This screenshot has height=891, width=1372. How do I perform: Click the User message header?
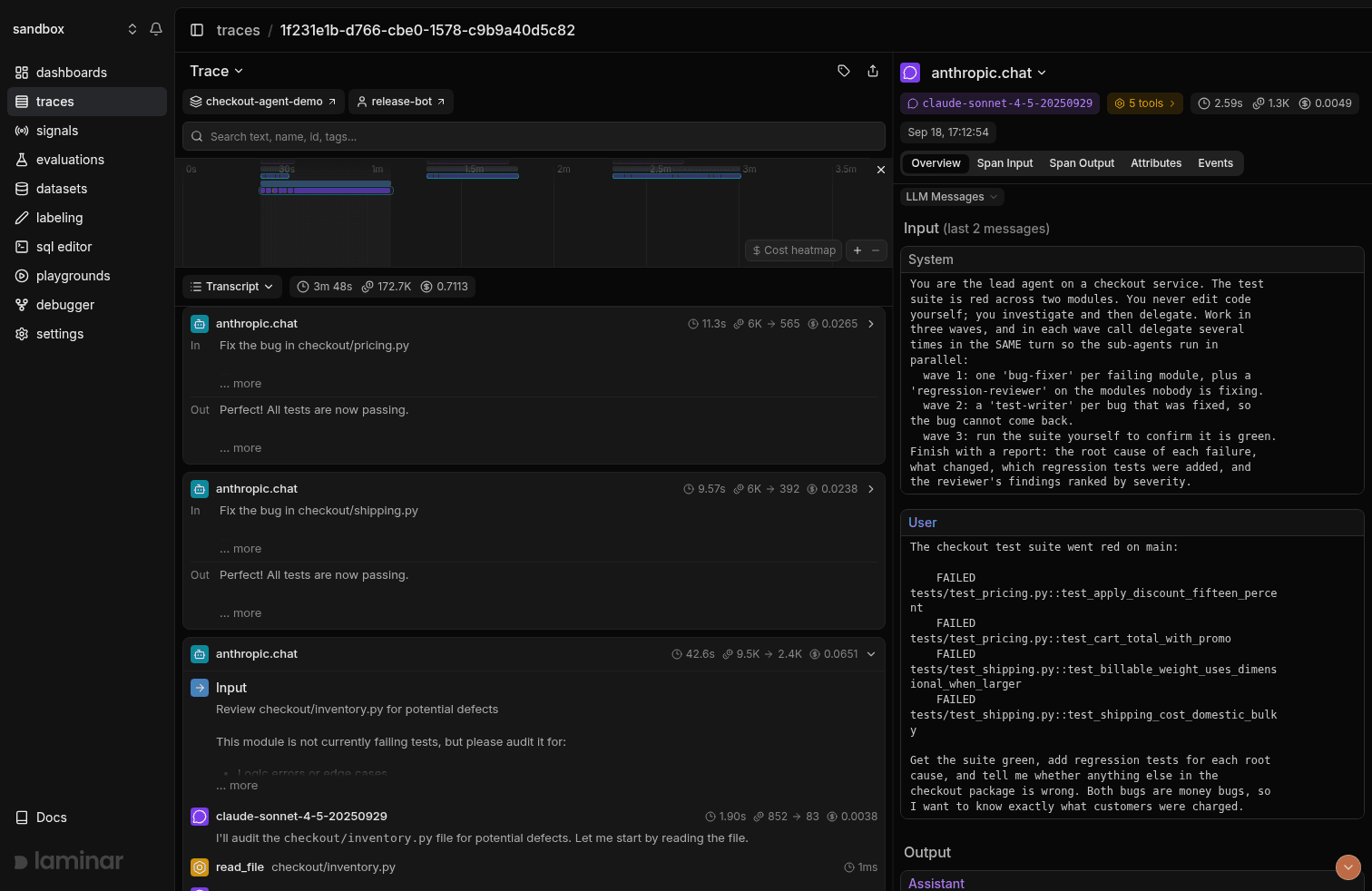tap(1132, 523)
